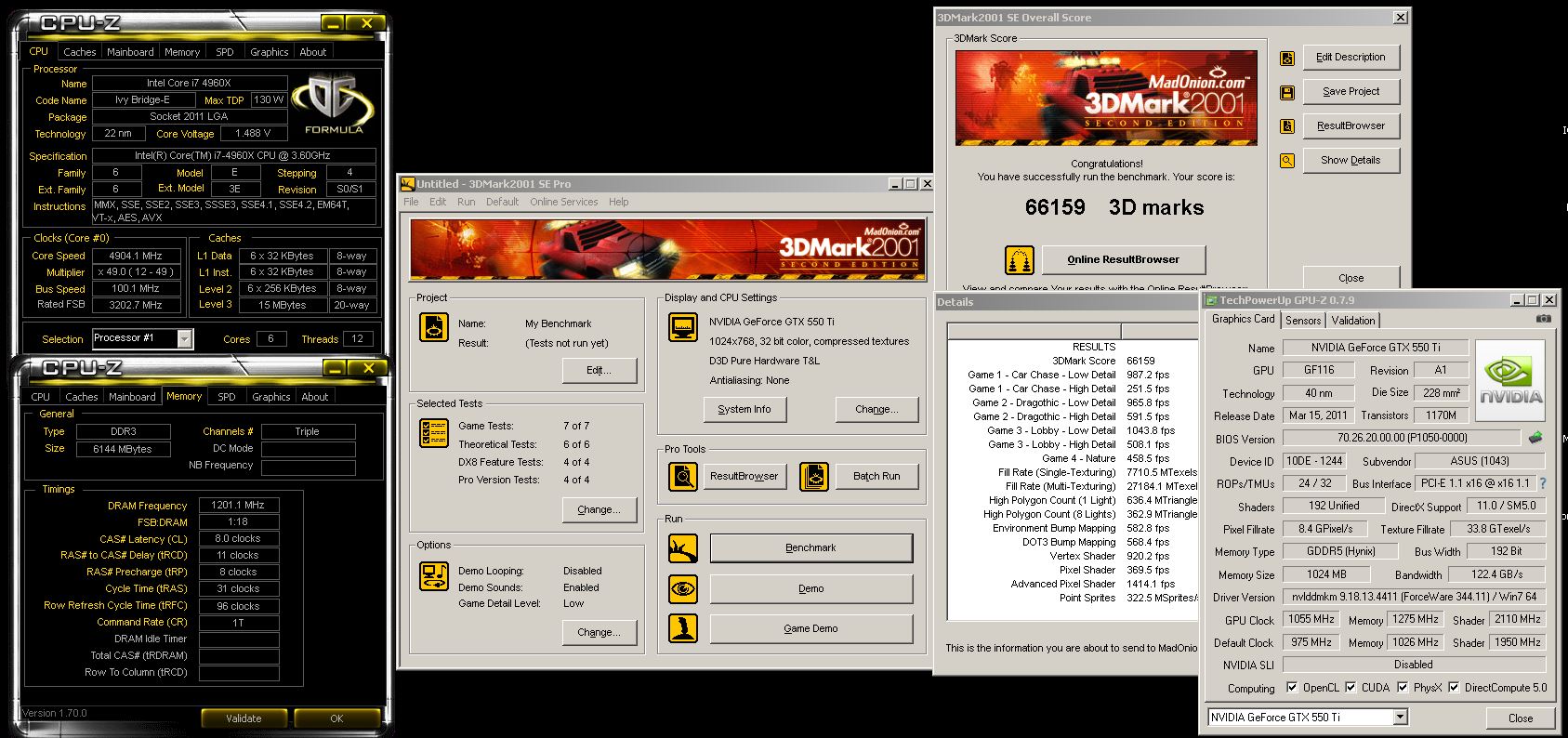Screen dimensions: 1568x738
Task: Click the Bus Interface question mark in GPU-Z
Action: pos(1543,483)
